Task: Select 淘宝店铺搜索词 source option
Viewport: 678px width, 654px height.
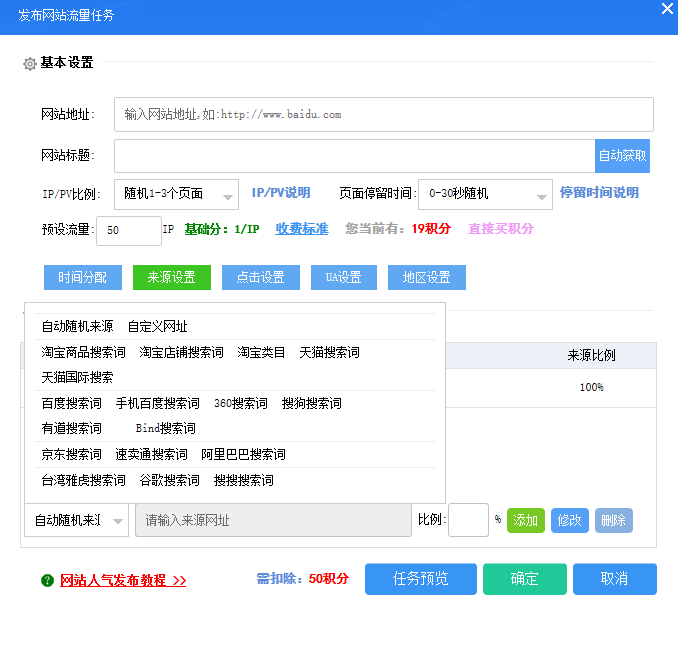Action: tap(182, 352)
